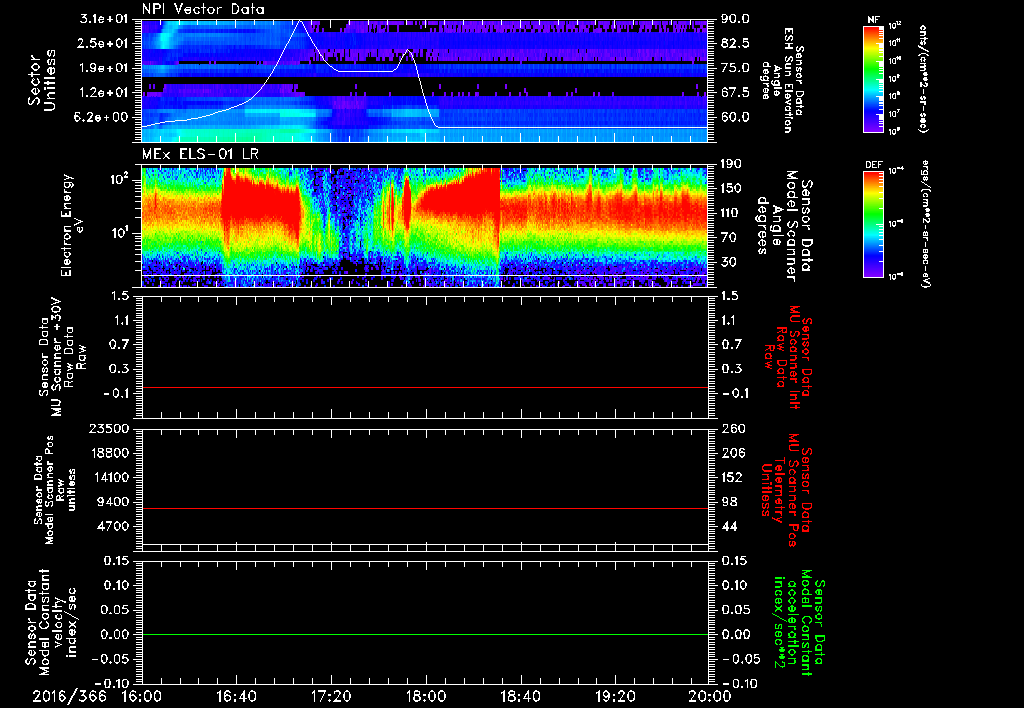
Task: Click the green zero line in velocity panel
Action: [424, 634]
